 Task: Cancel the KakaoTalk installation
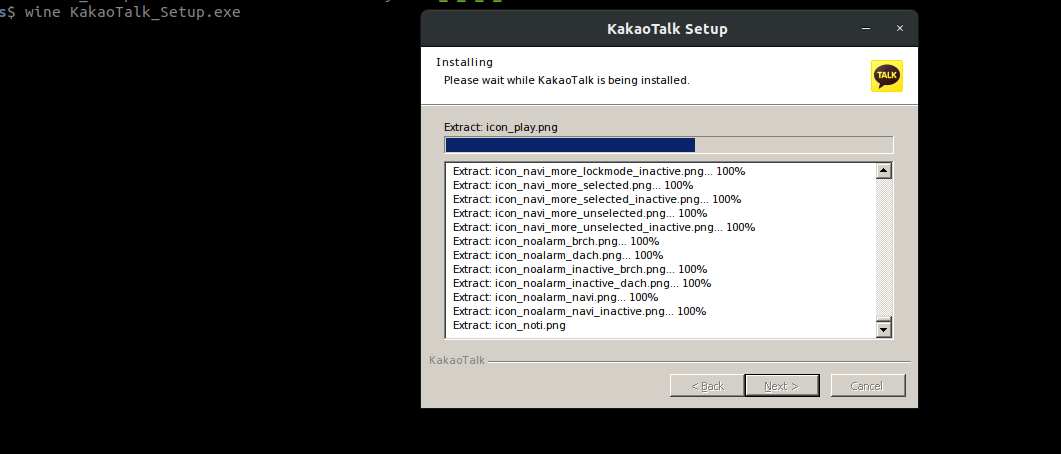(868, 385)
